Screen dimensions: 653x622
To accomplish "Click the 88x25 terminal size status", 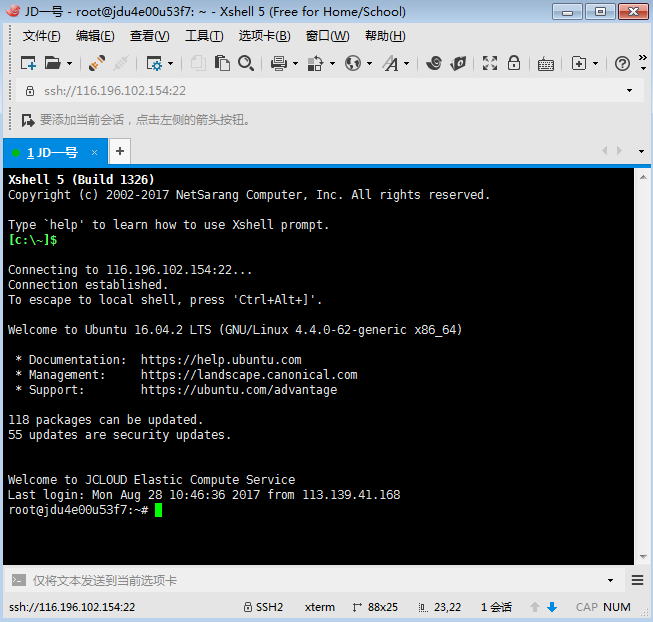I will point(375,607).
